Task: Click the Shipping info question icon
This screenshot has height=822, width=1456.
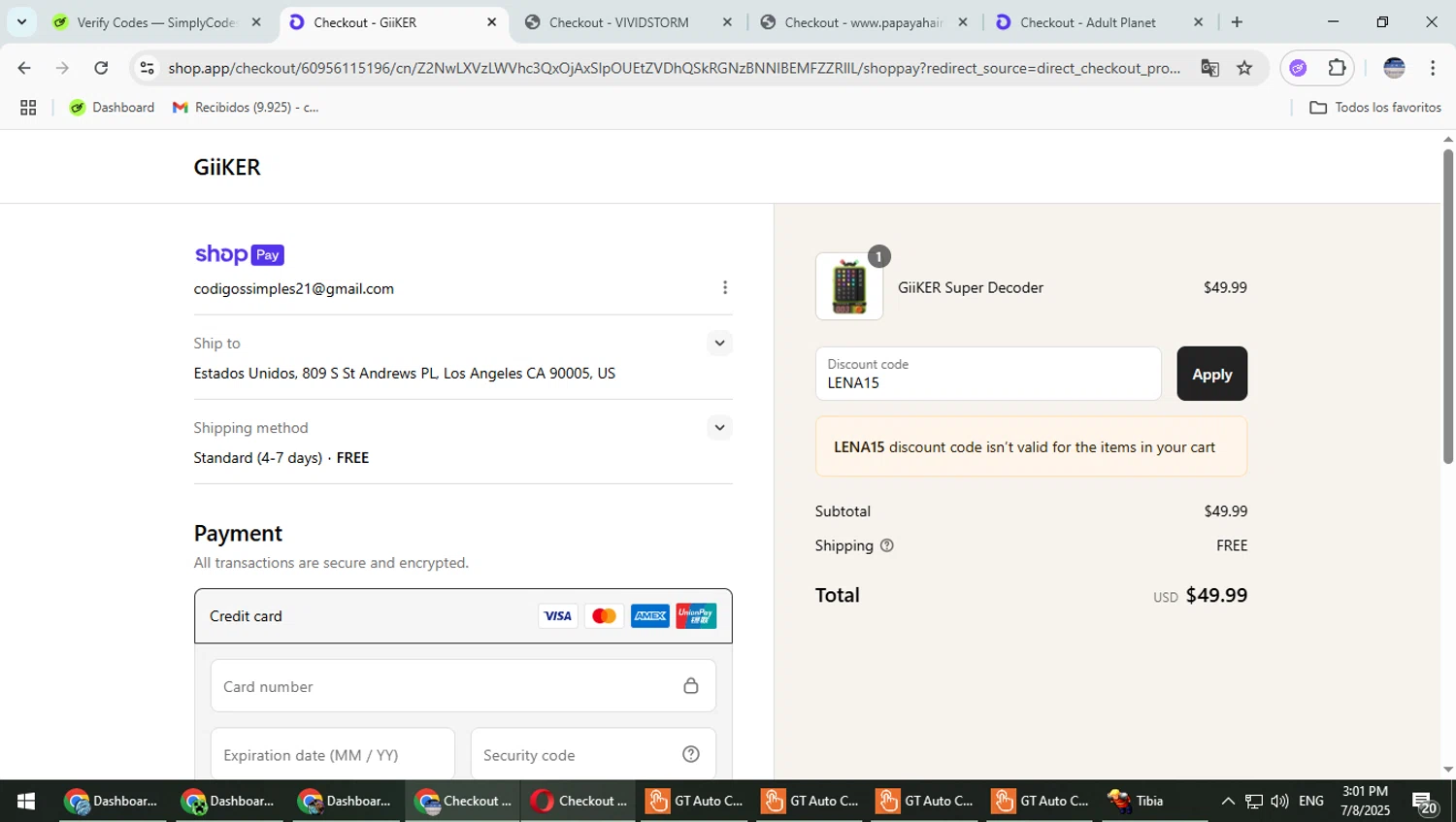Action: 886,545
